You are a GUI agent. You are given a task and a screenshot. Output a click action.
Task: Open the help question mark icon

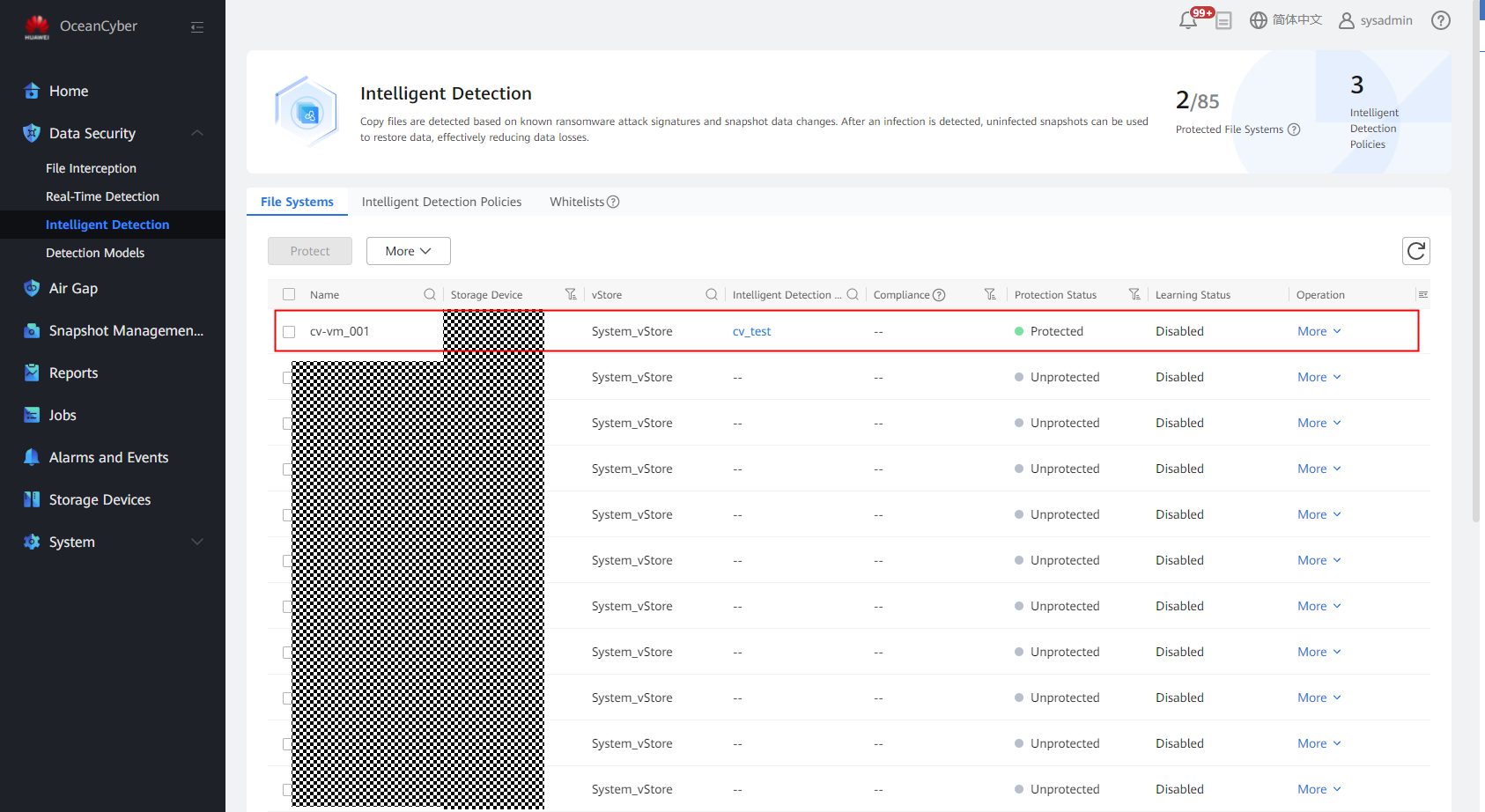click(1440, 20)
